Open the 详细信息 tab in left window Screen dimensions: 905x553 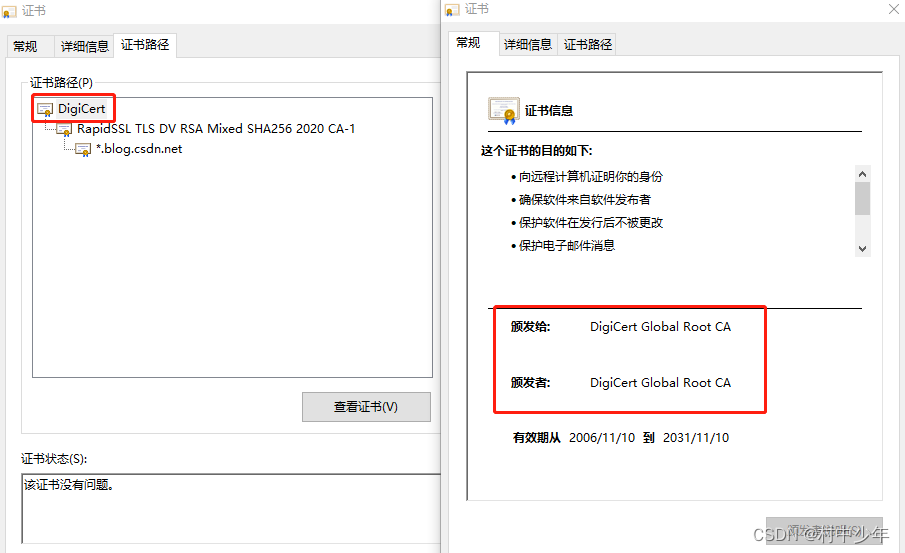(85, 46)
